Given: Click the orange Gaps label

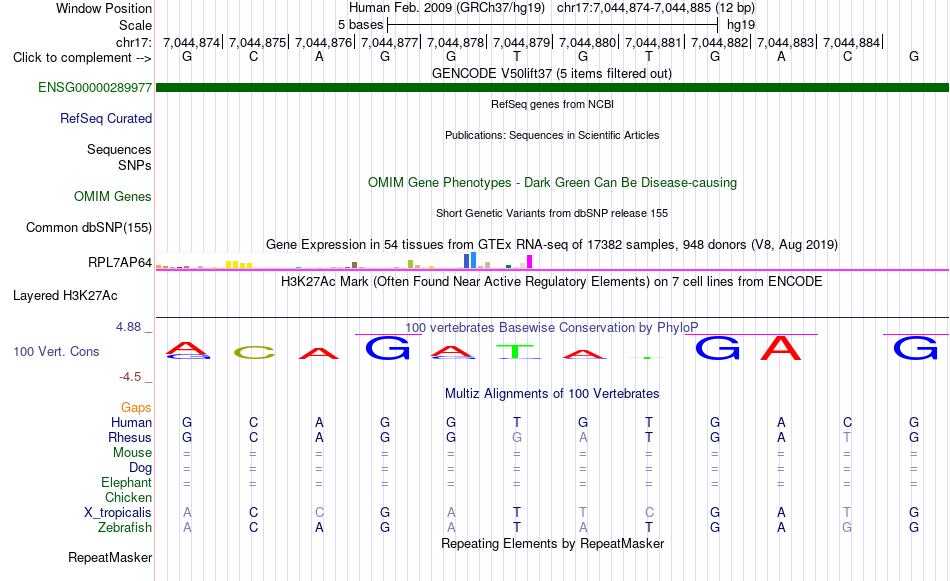Looking at the screenshot, I should (x=136, y=408).
